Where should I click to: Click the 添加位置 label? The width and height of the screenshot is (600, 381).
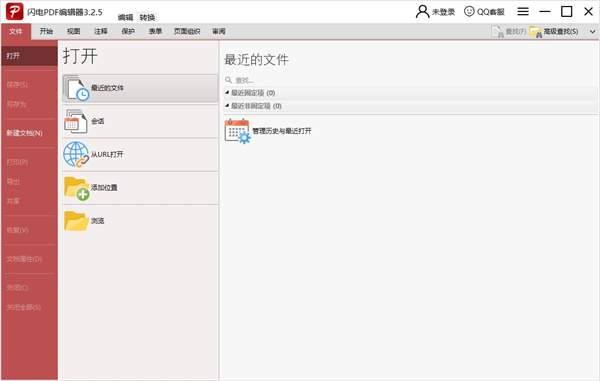pos(104,188)
